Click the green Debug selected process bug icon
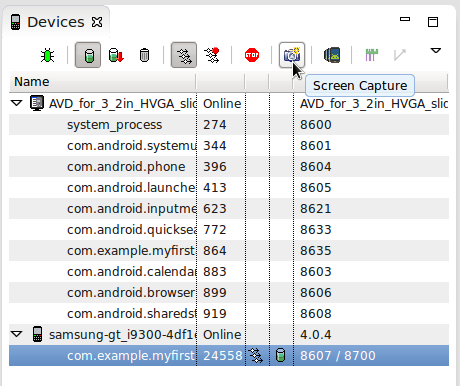460x386 pixels. (x=47, y=55)
